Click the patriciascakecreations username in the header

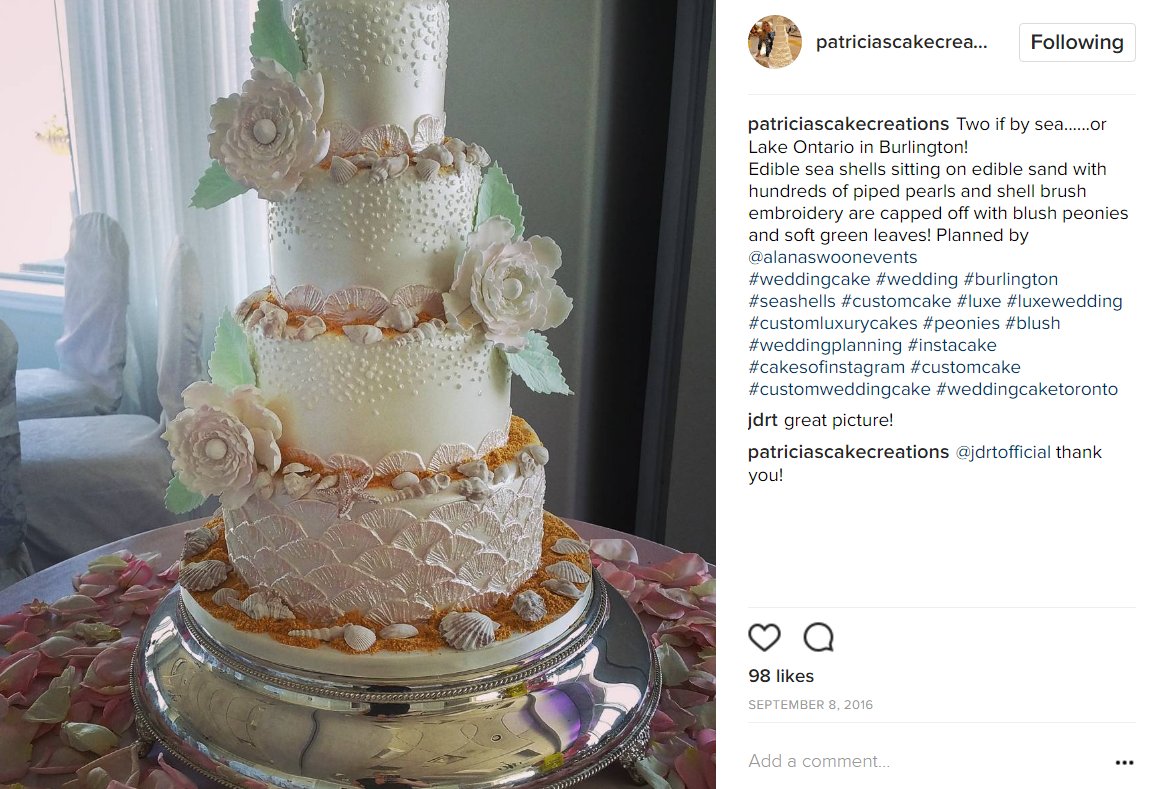point(901,42)
